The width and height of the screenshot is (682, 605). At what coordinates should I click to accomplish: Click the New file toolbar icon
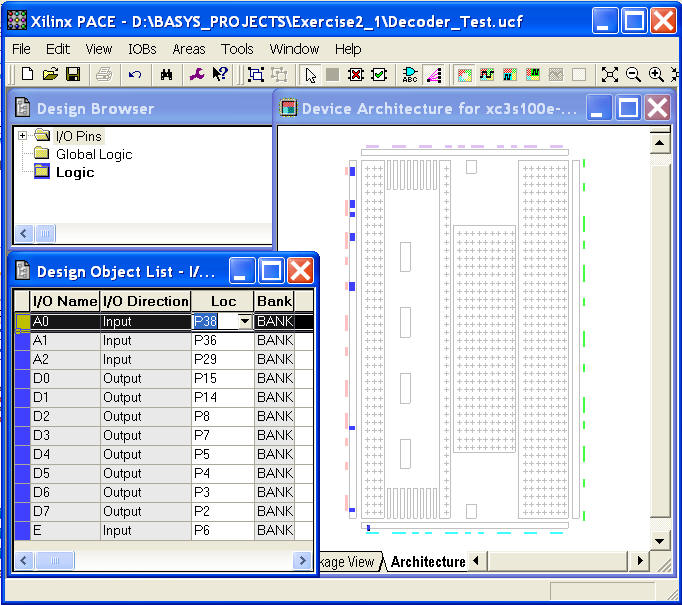27,74
